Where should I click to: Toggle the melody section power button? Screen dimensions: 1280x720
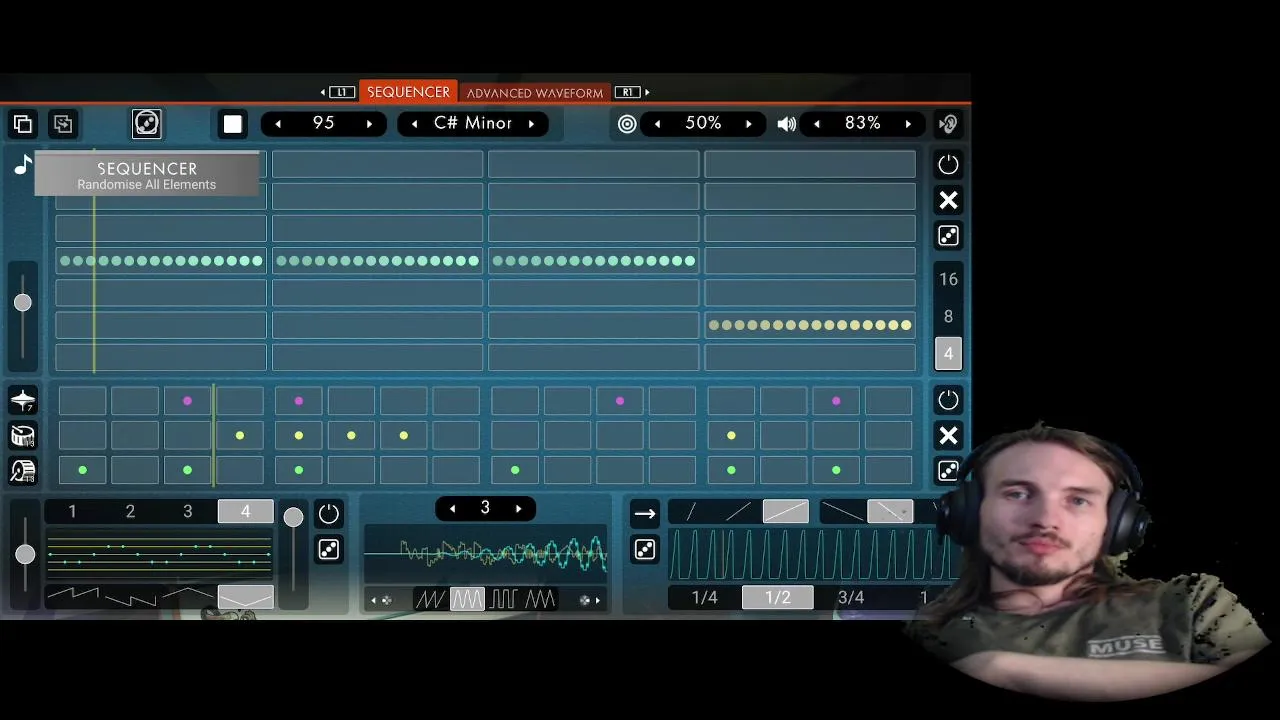point(948,164)
